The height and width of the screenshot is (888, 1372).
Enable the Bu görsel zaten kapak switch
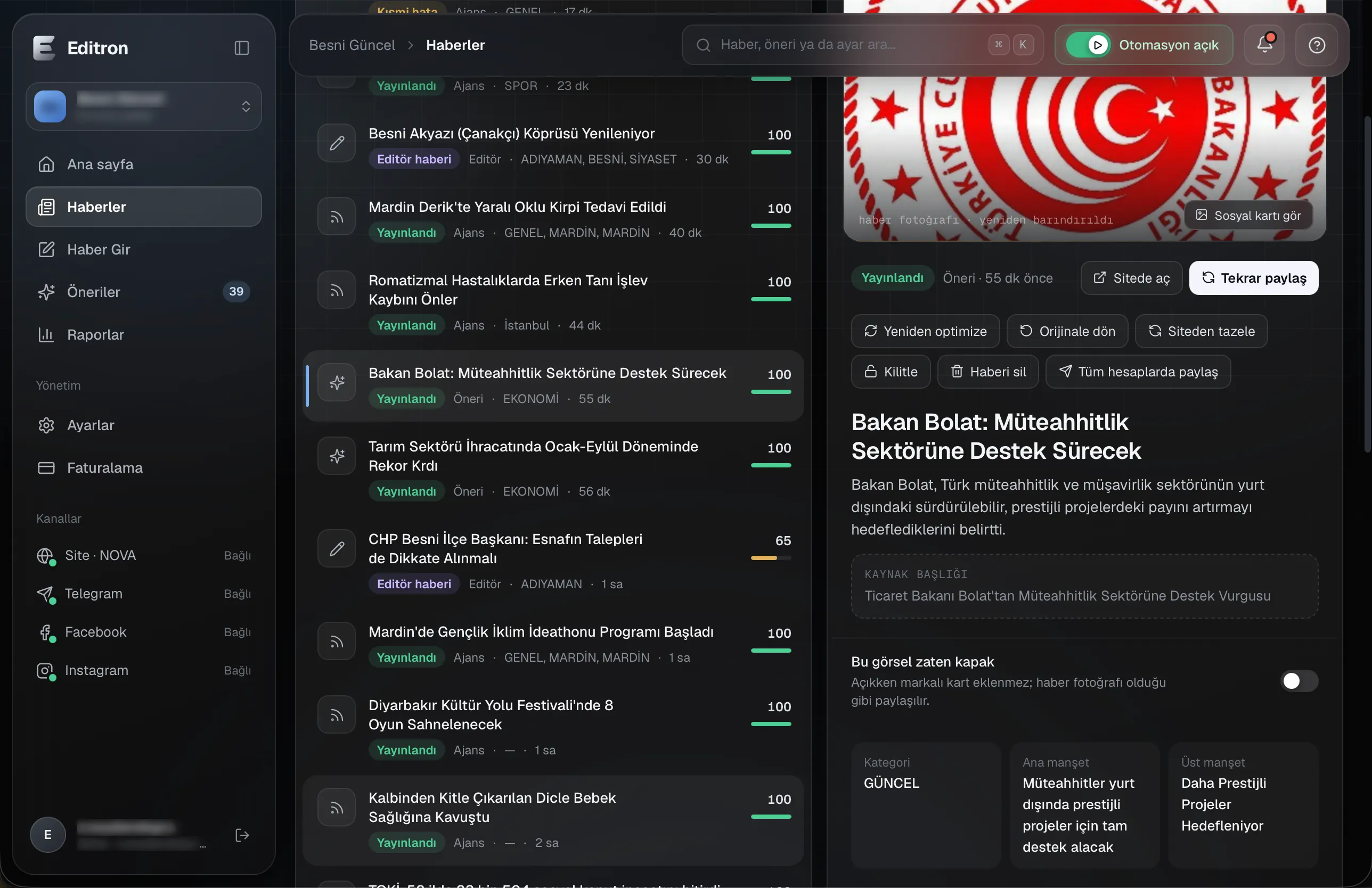click(x=1299, y=681)
